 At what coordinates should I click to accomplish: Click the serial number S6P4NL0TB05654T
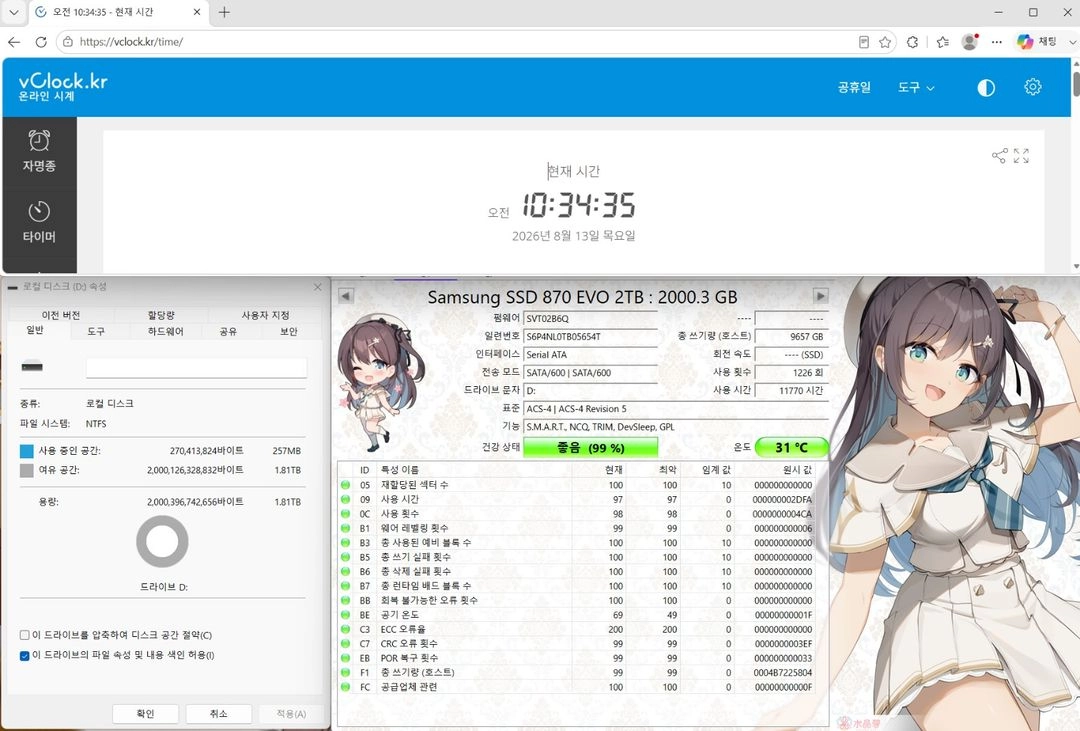[x=590, y=337]
